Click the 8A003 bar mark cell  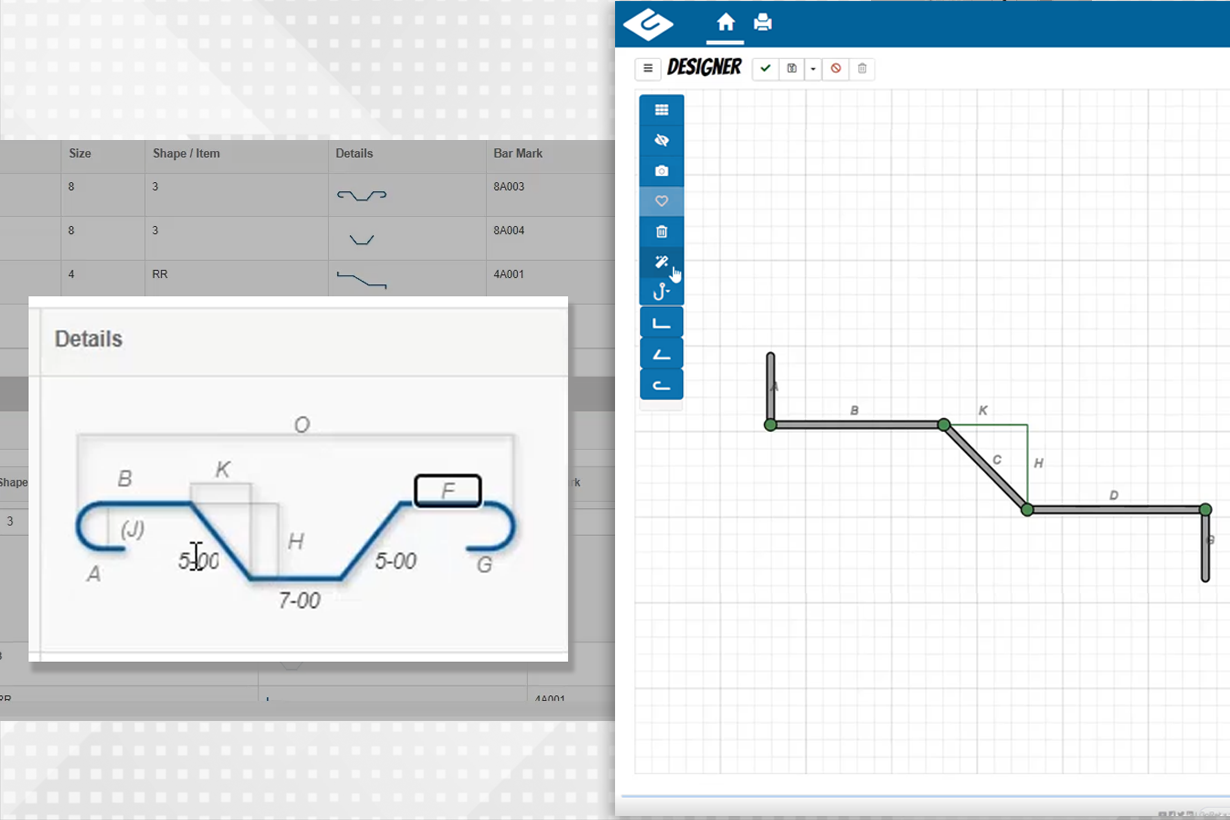[509, 187]
